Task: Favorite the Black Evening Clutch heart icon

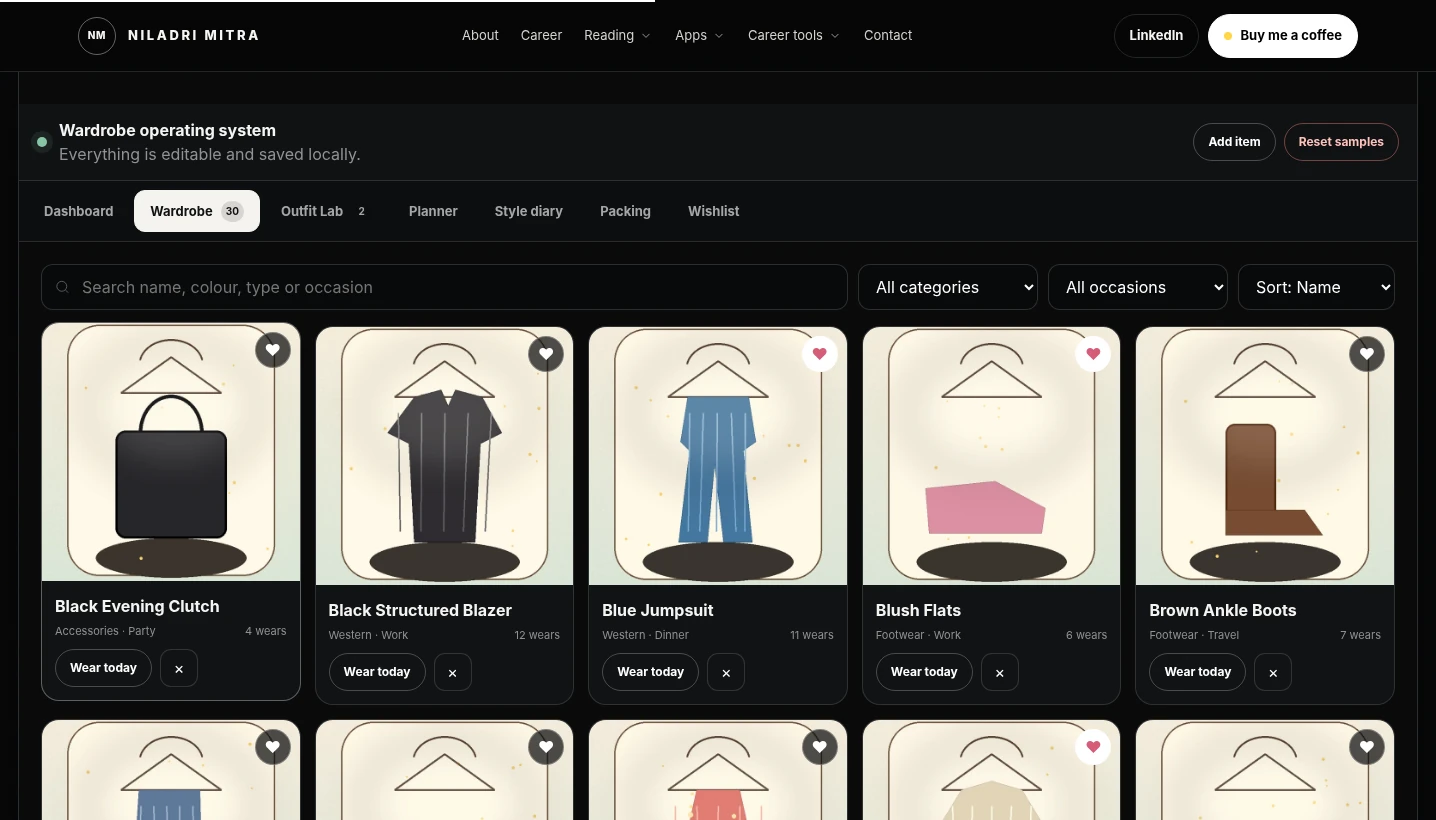Action: tap(273, 350)
